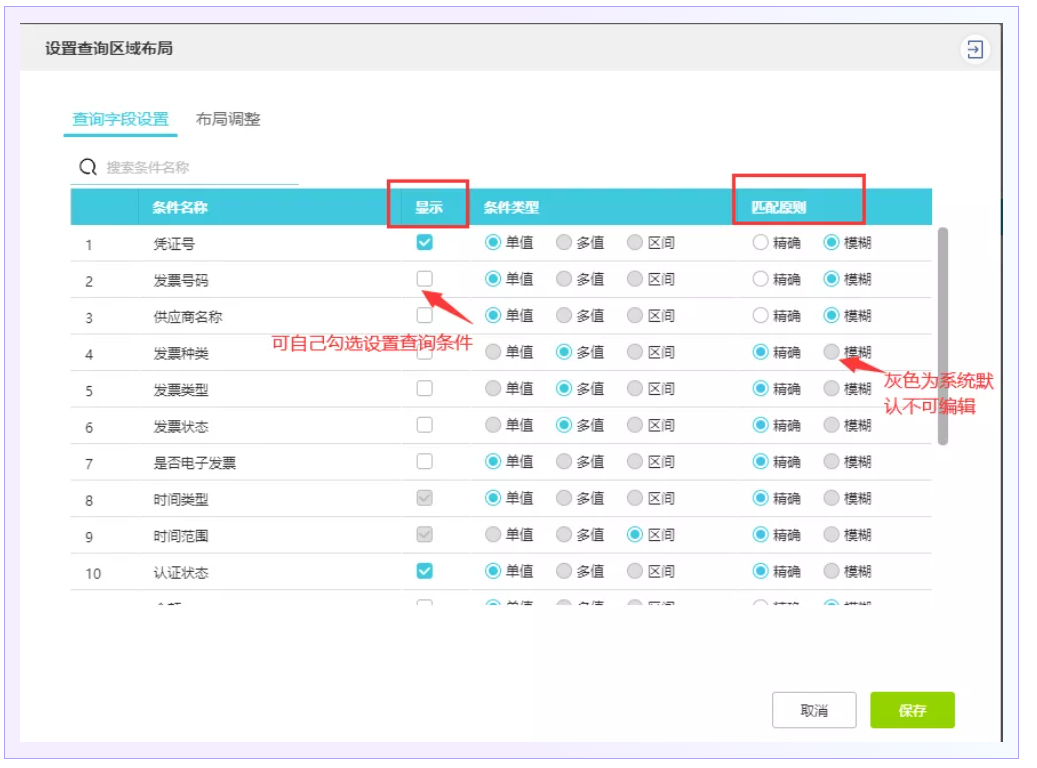Click the search magnifier icon
Image resolution: width=1037 pixels, height=768 pixels.
pos(88,167)
